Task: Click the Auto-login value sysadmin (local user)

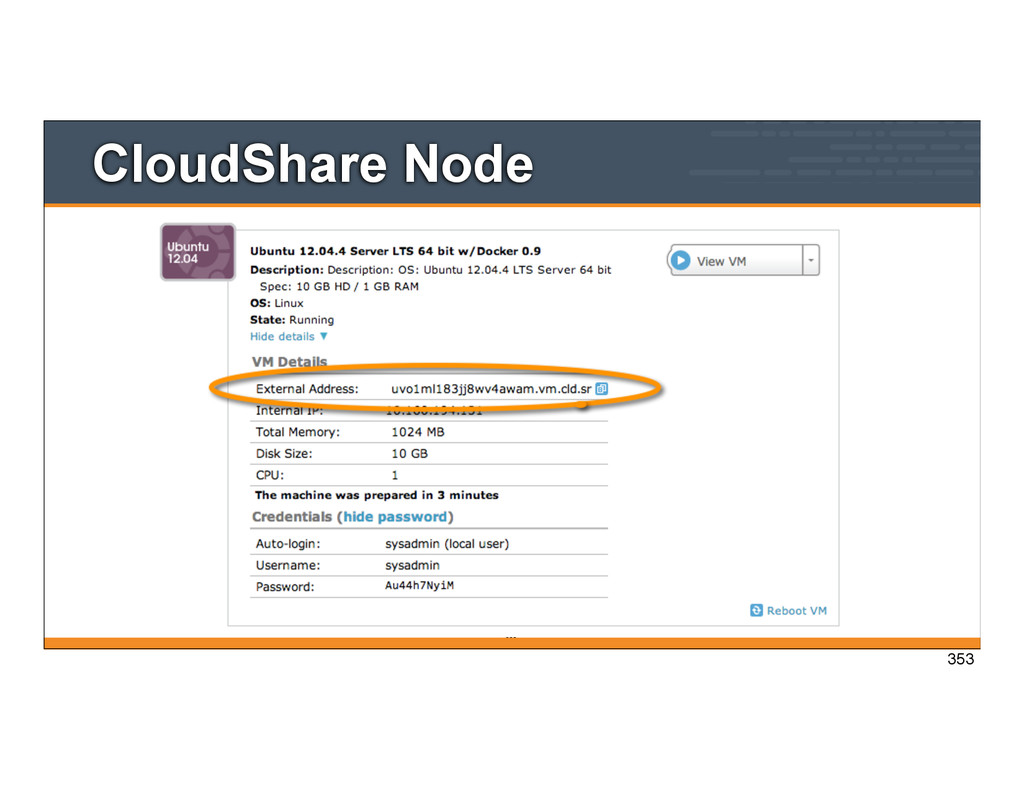Action: pos(447,543)
